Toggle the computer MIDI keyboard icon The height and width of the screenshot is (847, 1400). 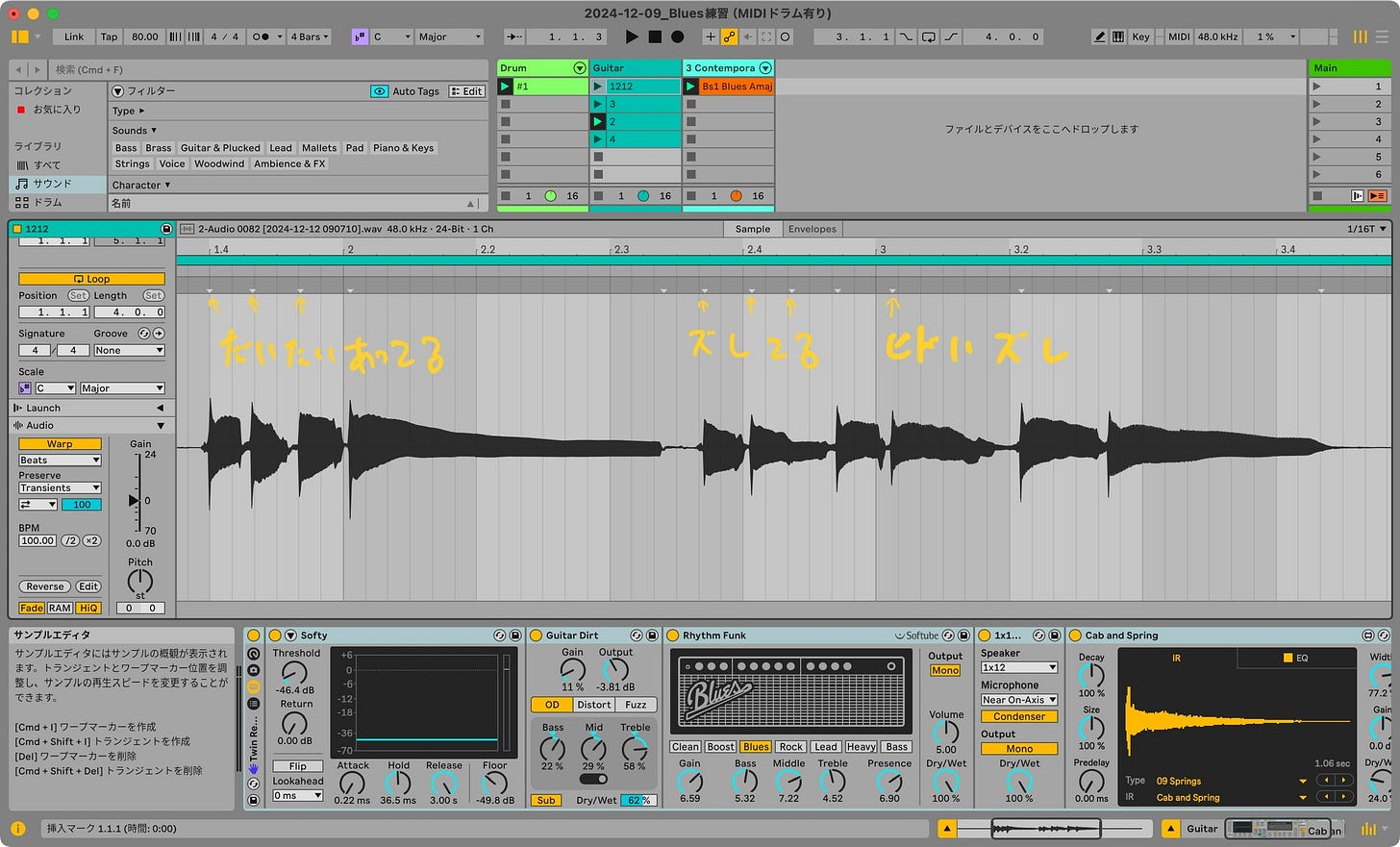pos(1118,37)
